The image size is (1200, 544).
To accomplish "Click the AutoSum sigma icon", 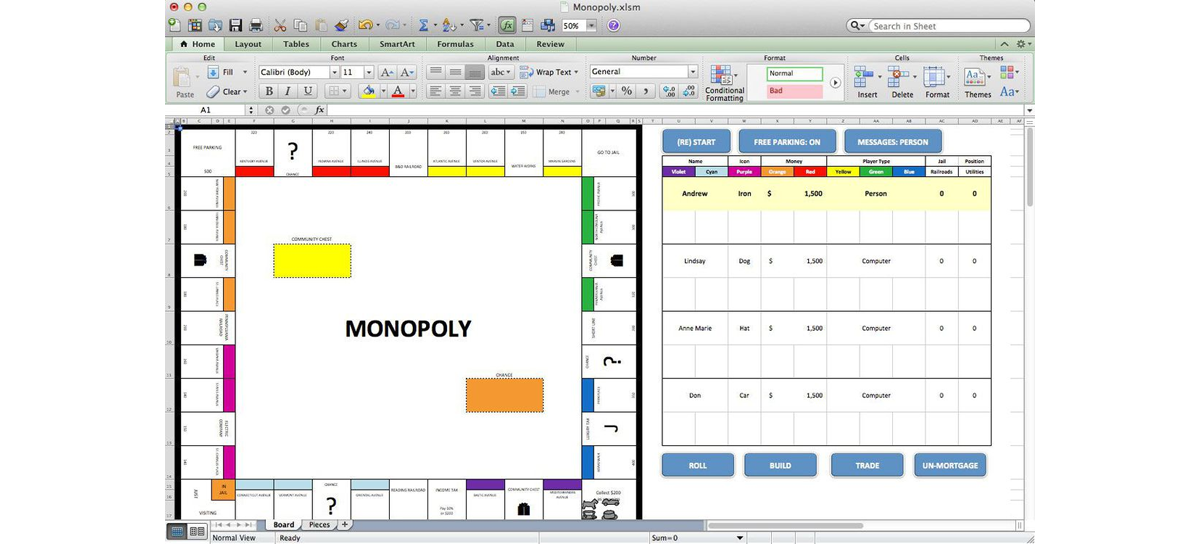I will click(x=423, y=25).
